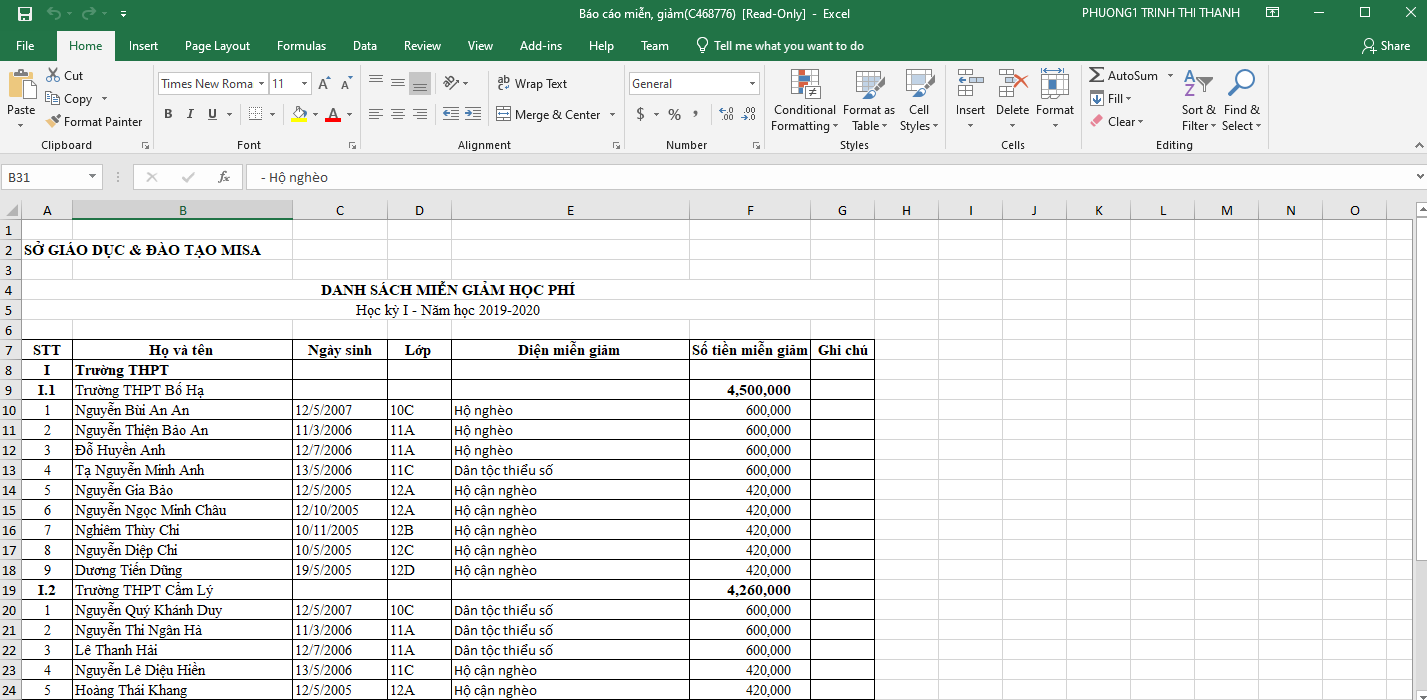The height and width of the screenshot is (700, 1427).
Task: Click Merge & Center button
Action: click(548, 115)
